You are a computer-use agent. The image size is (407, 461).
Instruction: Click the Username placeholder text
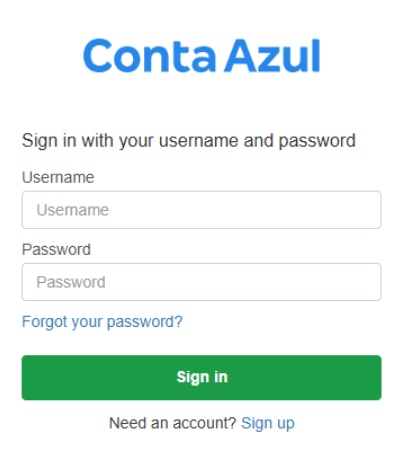coord(73,210)
